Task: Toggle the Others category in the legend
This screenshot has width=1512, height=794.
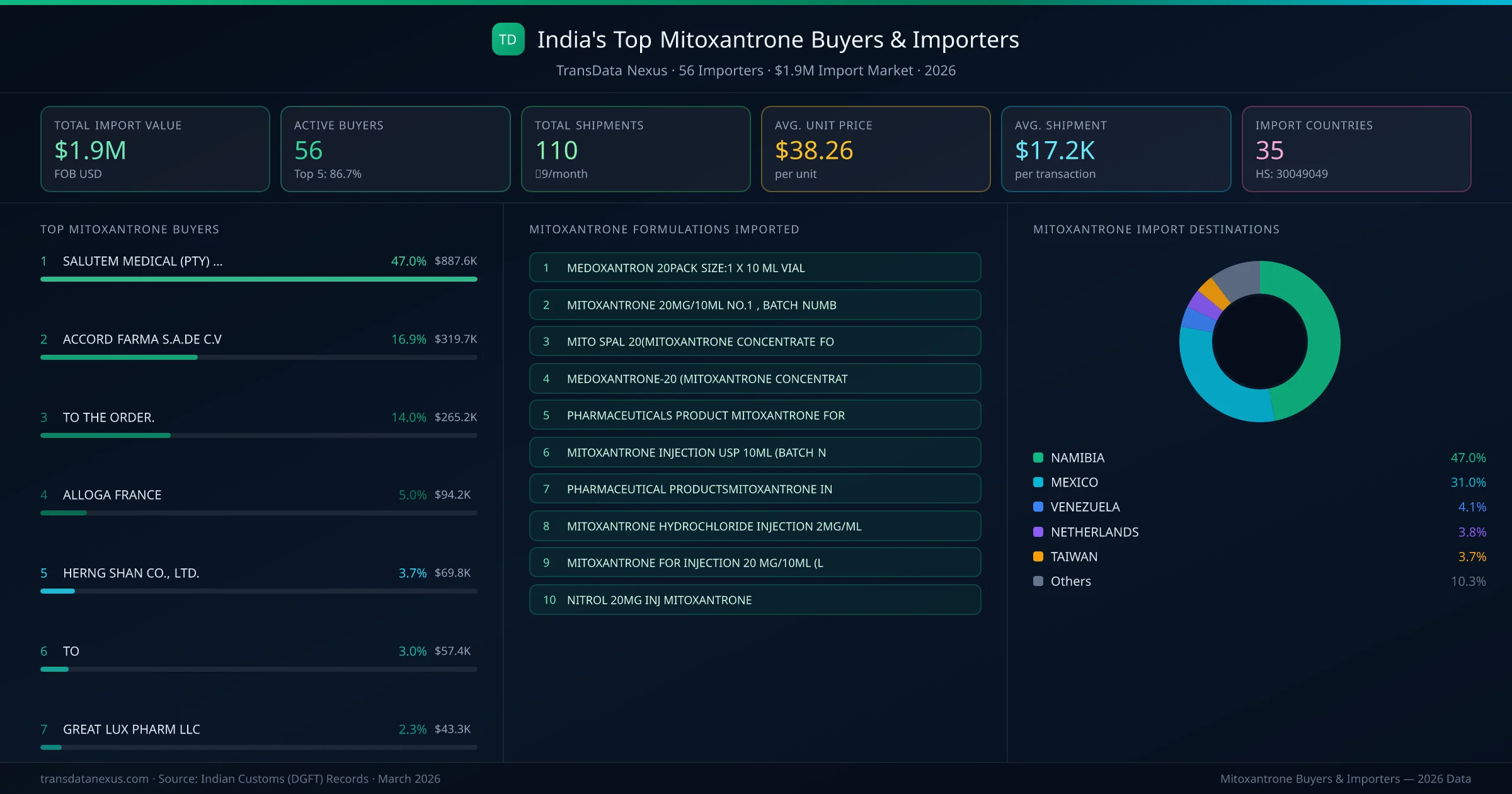Action: pyautogui.click(x=1070, y=581)
